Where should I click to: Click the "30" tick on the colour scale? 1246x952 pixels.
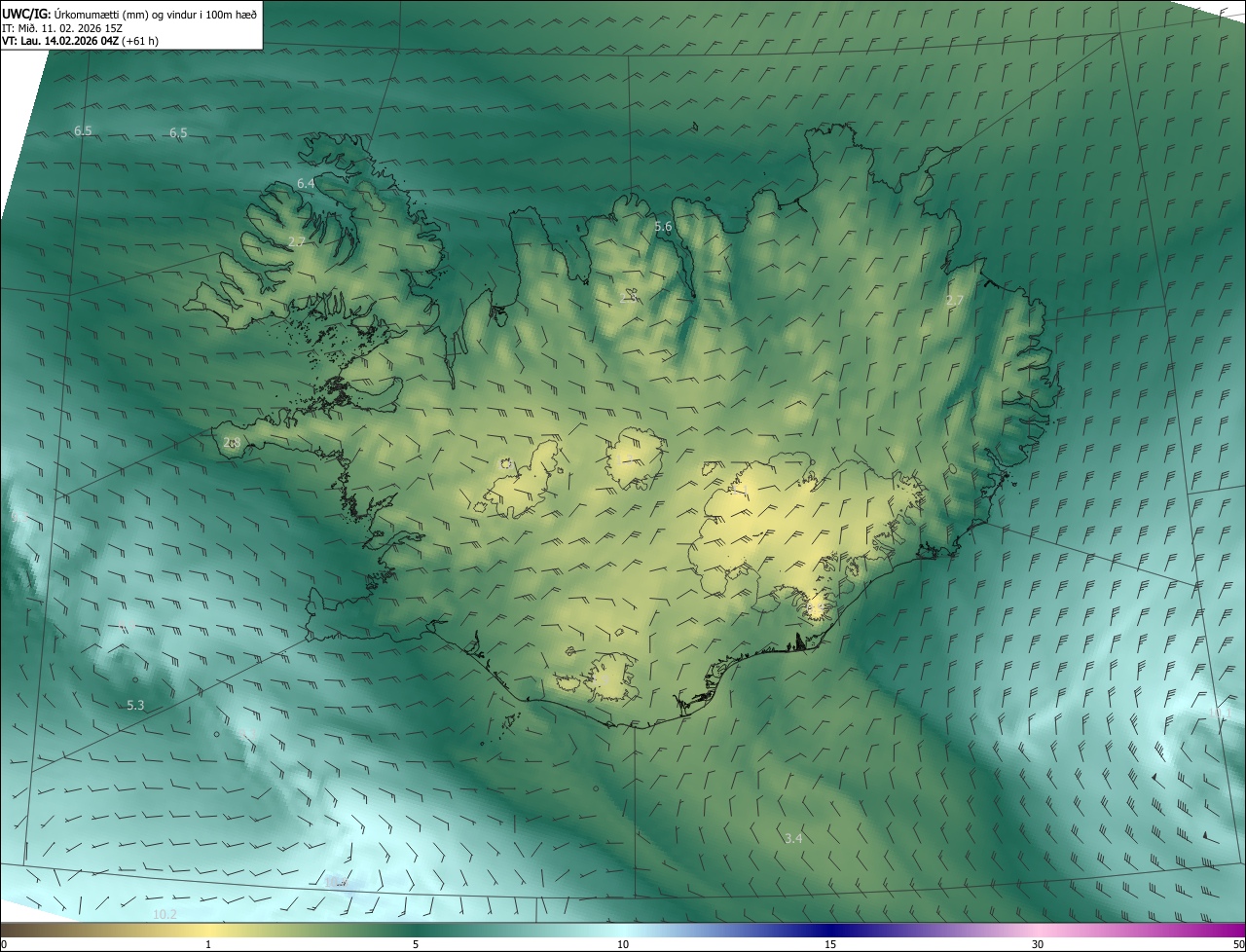pyautogui.click(x=1038, y=944)
